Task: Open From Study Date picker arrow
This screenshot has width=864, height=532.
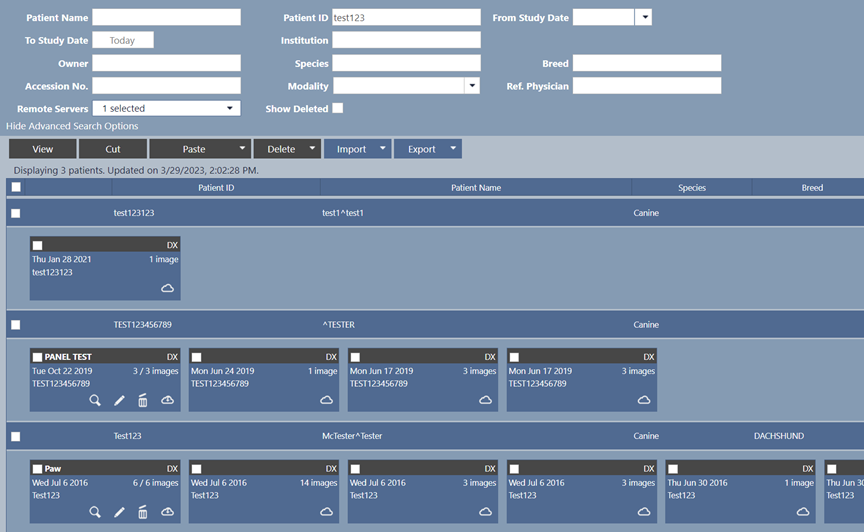Action: 643,17
